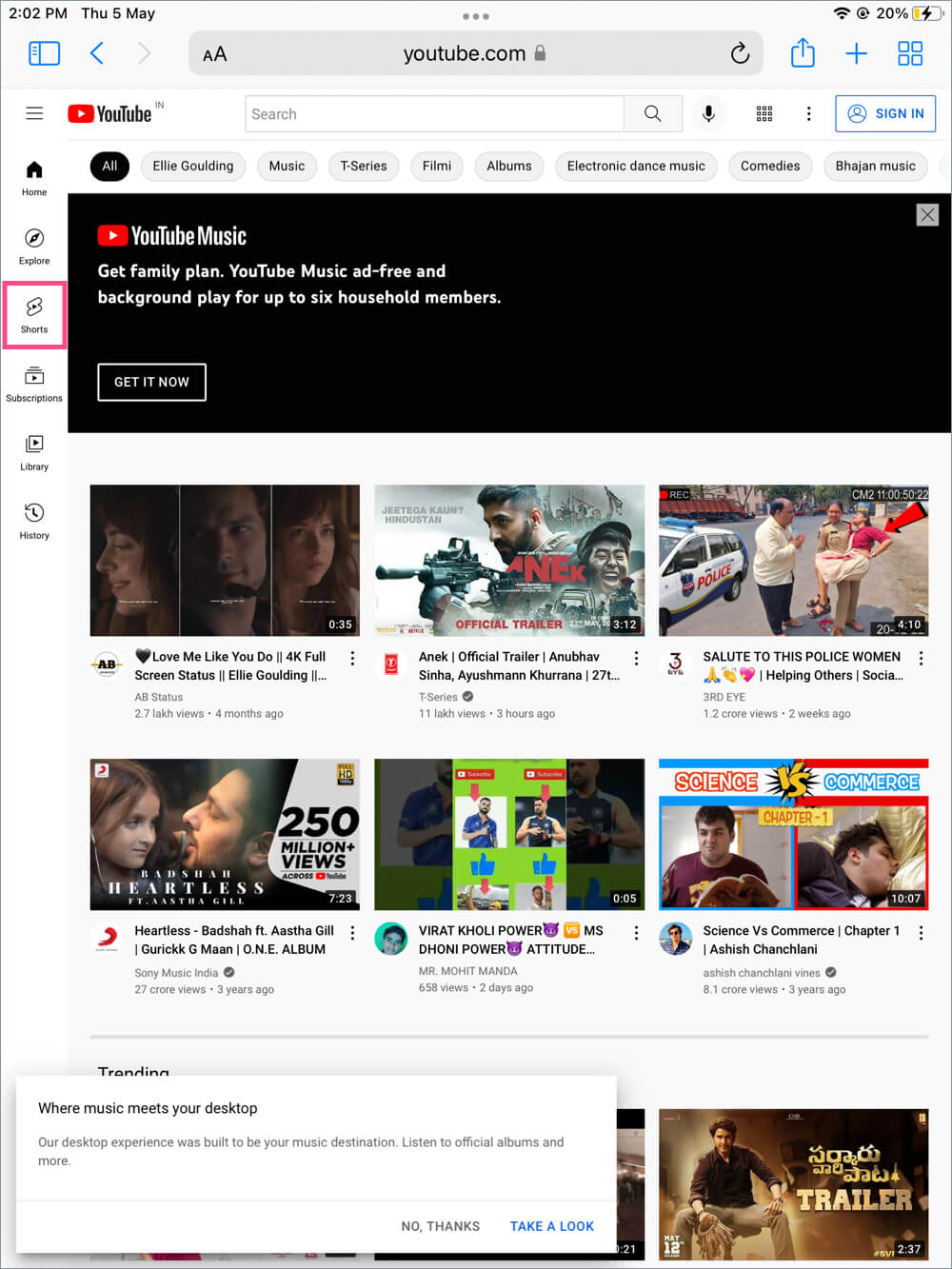
Task: Click TAKE A LOOK in popup
Action: tap(552, 1226)
